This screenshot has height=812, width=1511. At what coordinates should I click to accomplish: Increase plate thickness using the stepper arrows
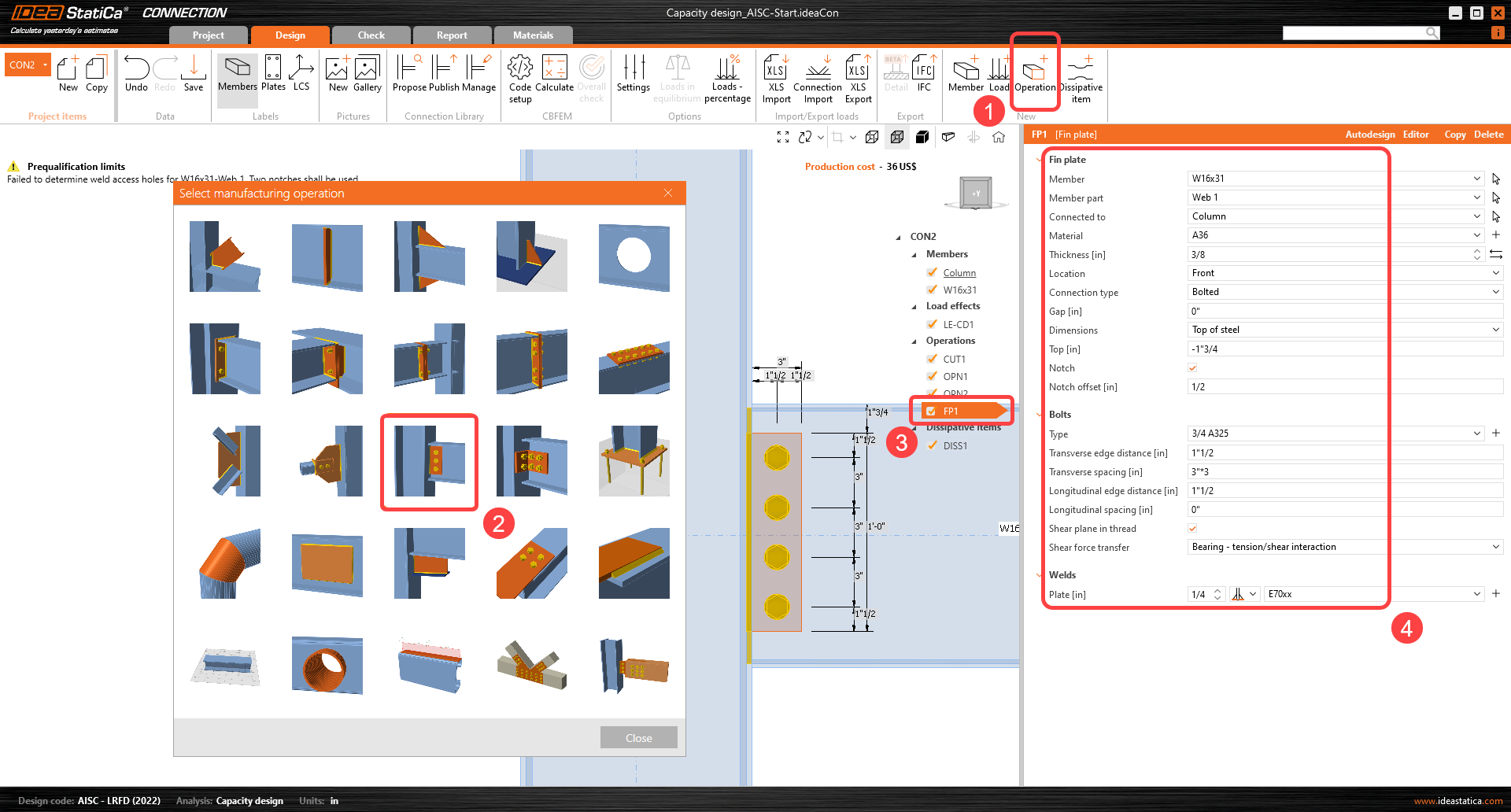[x=1476, y=251]
